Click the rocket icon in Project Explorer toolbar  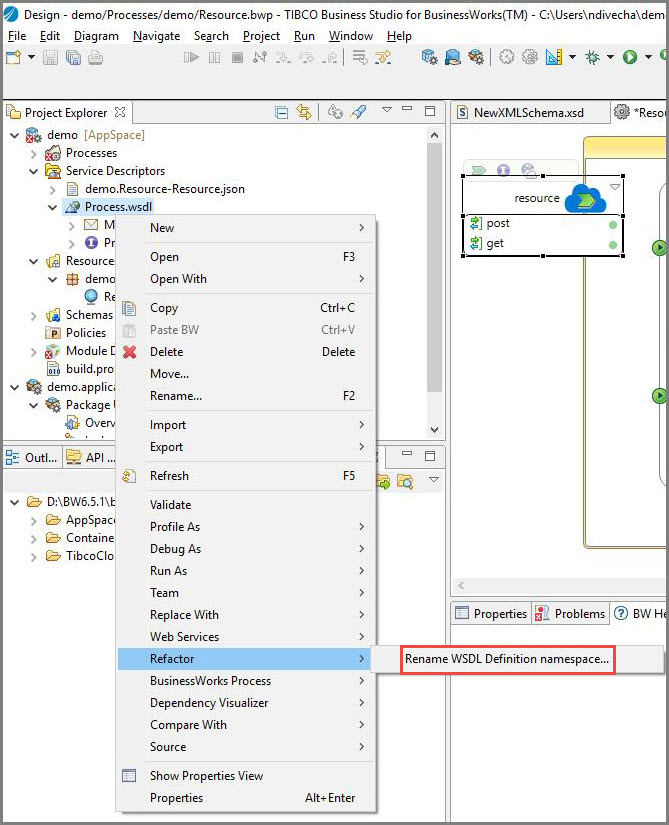[359, 112]
